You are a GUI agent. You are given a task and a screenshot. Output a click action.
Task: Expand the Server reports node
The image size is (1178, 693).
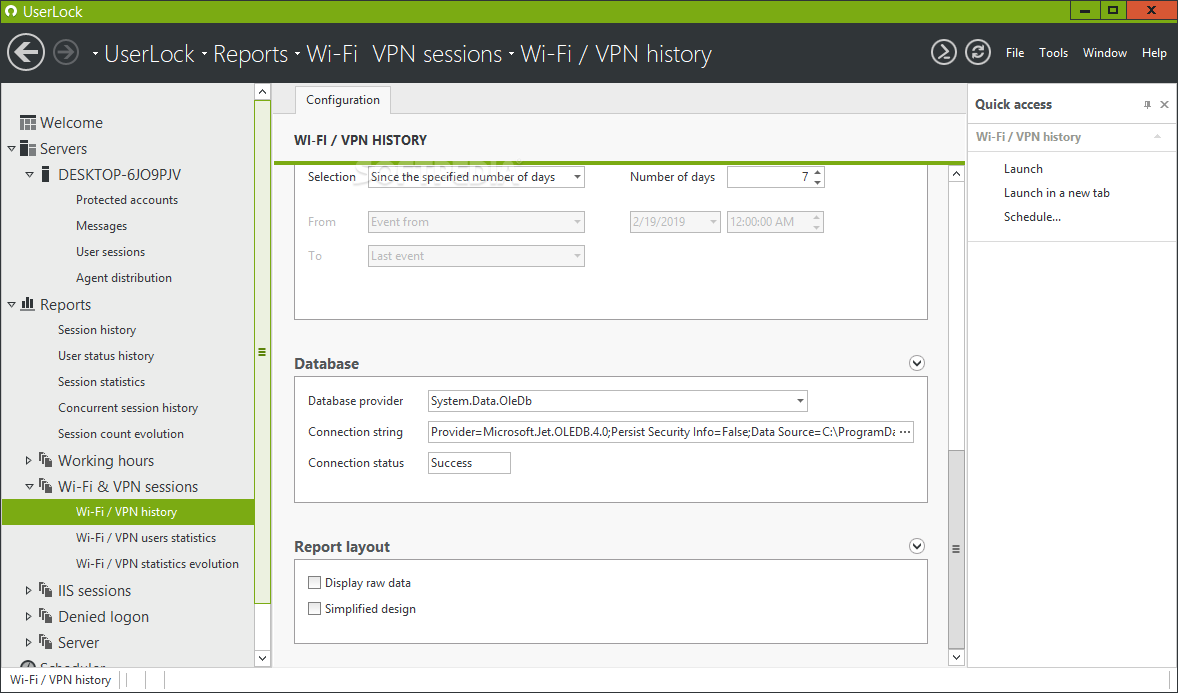(x=29, y=642)
